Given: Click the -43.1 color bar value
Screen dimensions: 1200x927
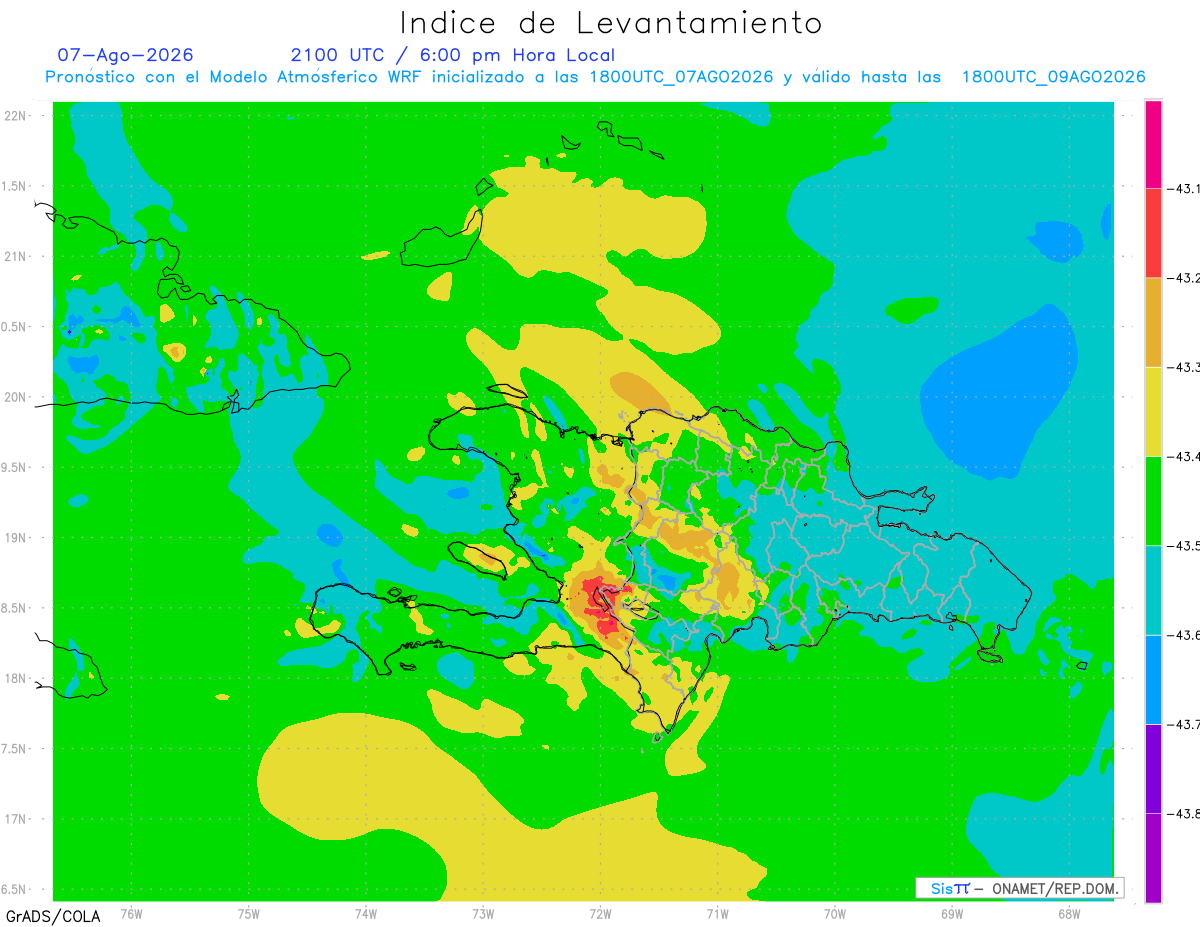Looking at the screenshot, I should [x=1183, y=188].
